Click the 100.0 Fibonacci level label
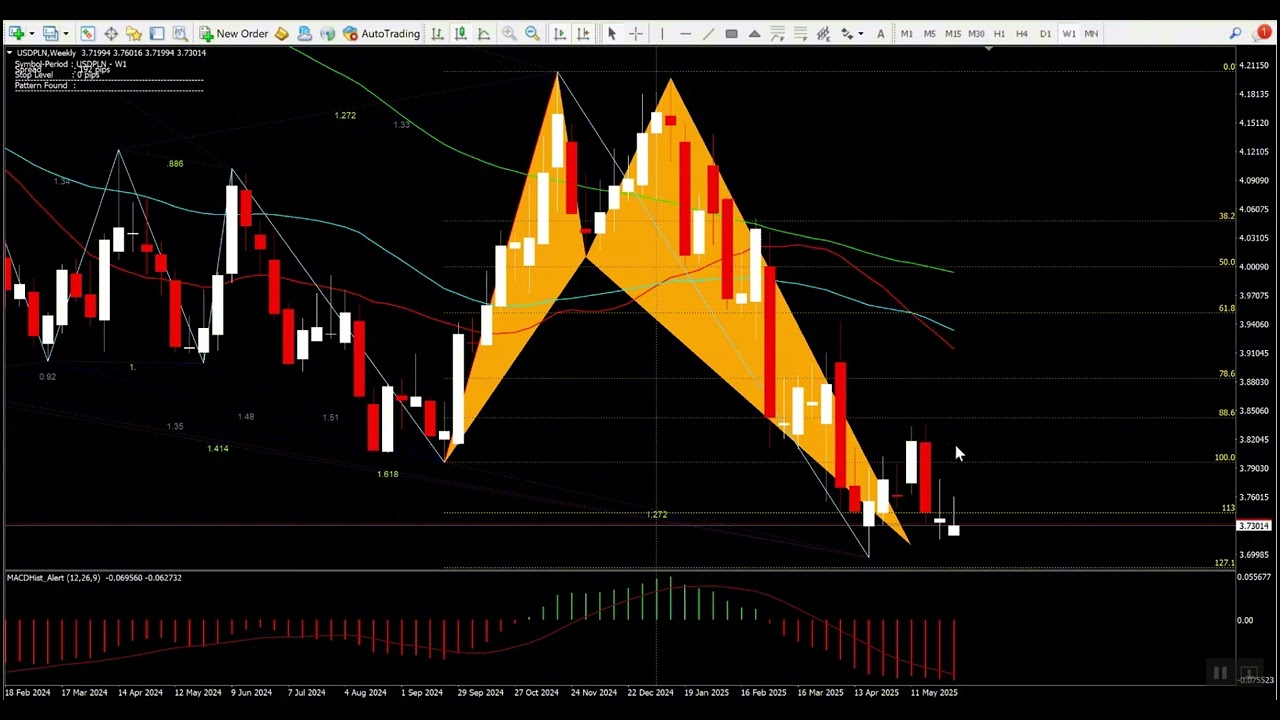The image size is (1280, 720). click(x=1224, y=458)
